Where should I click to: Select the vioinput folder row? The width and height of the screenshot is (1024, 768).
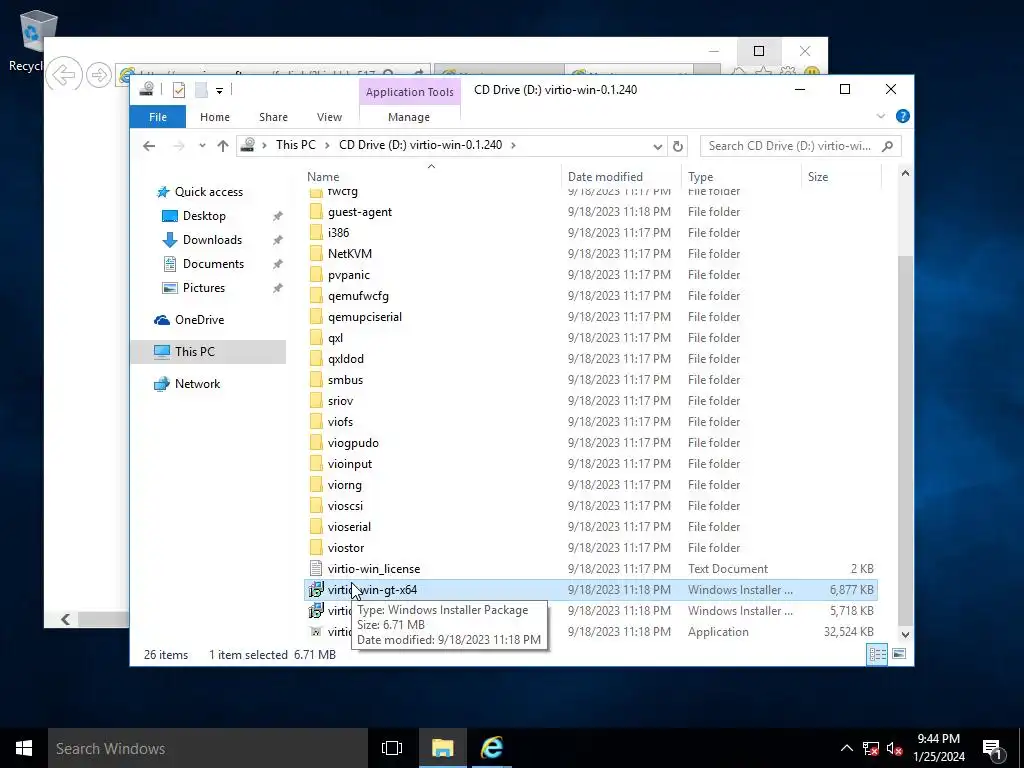pyautogui.click(x=591, y=464)
